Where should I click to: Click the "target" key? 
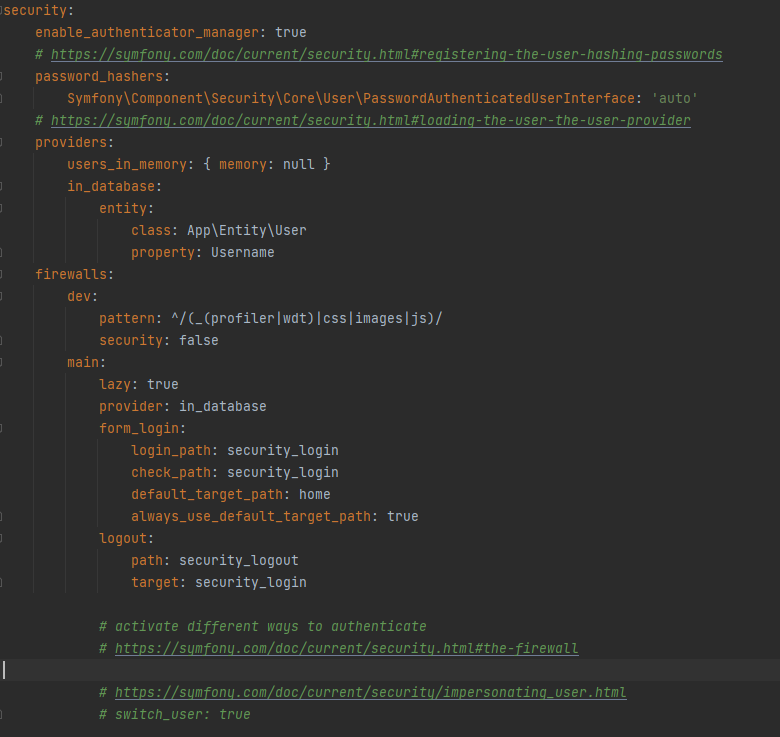coord(155,582)
